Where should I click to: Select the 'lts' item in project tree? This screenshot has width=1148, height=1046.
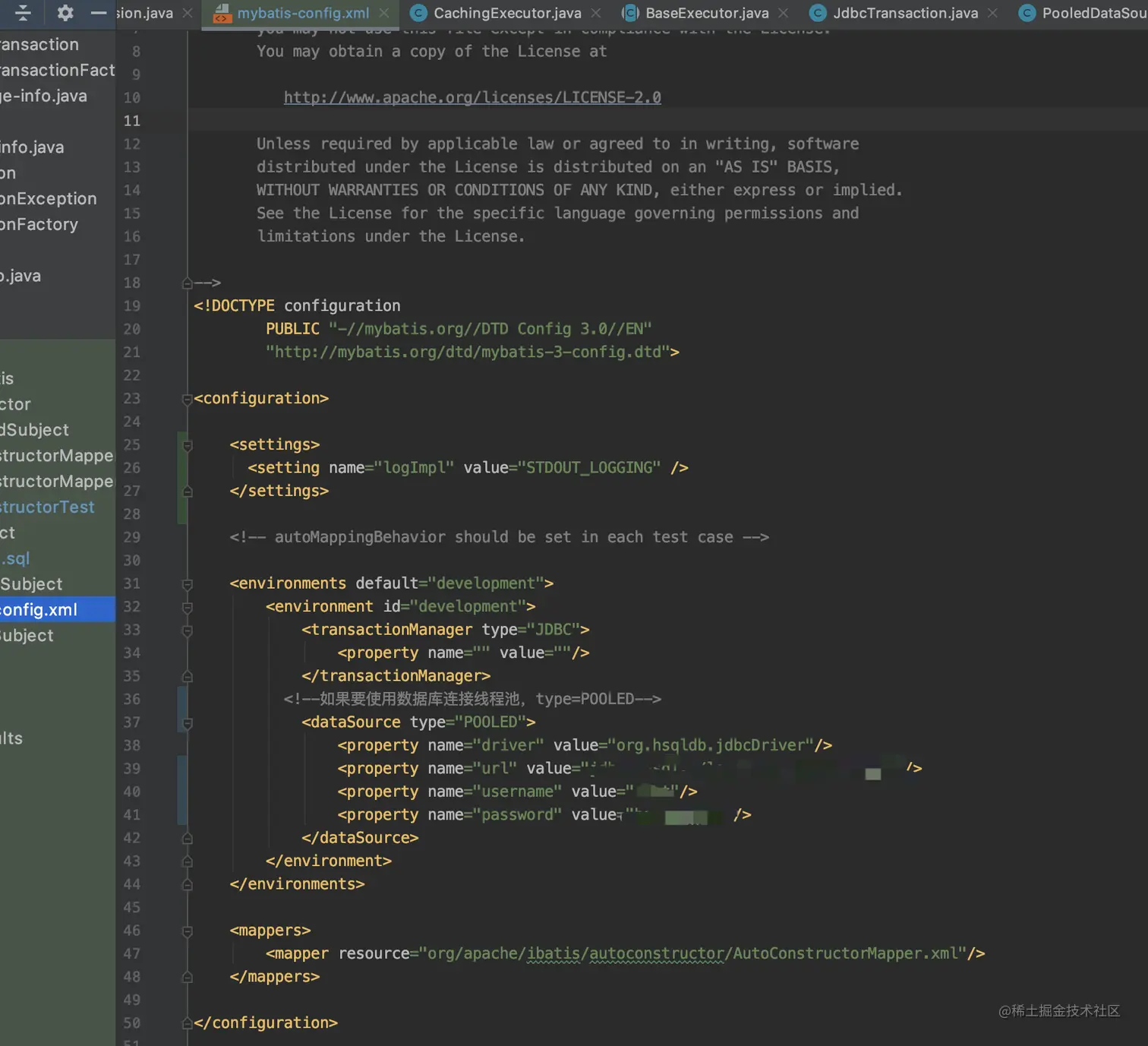tap(11, 738)
